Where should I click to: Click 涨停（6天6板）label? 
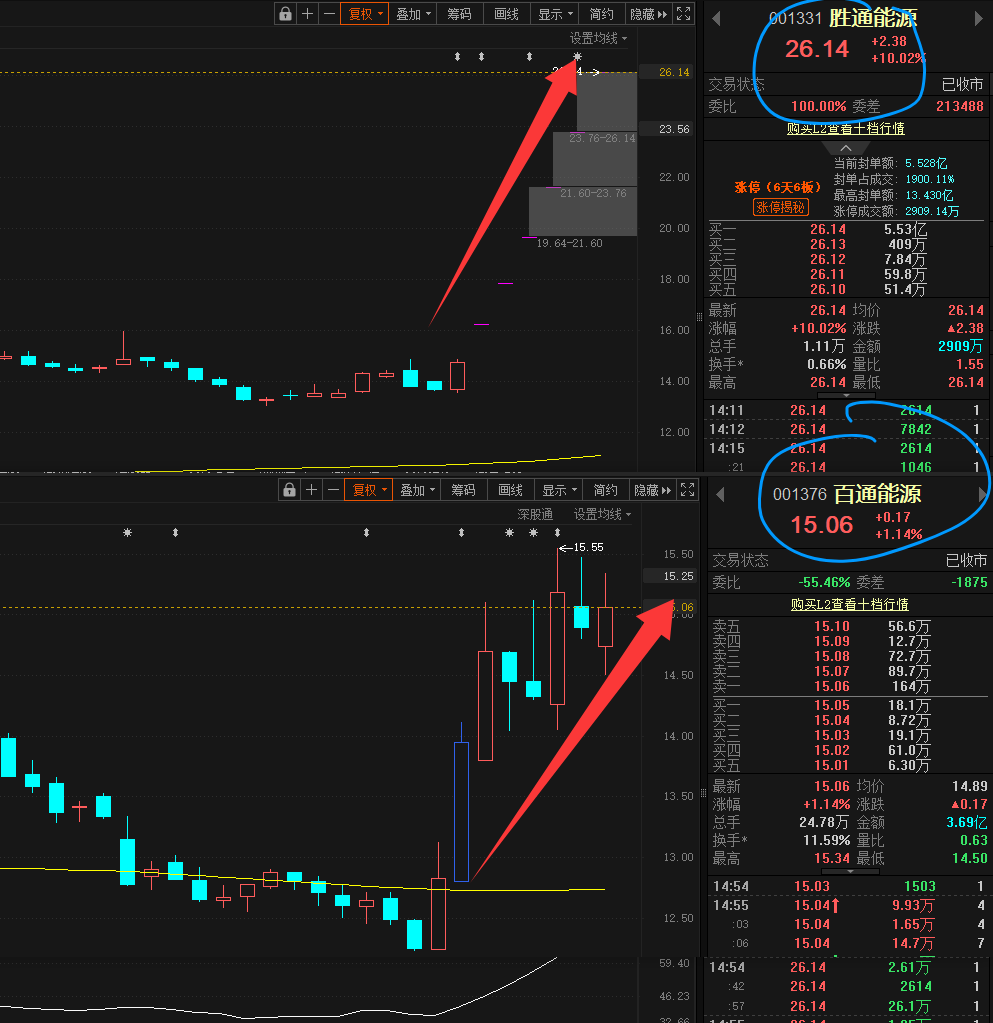coord(778,187)
